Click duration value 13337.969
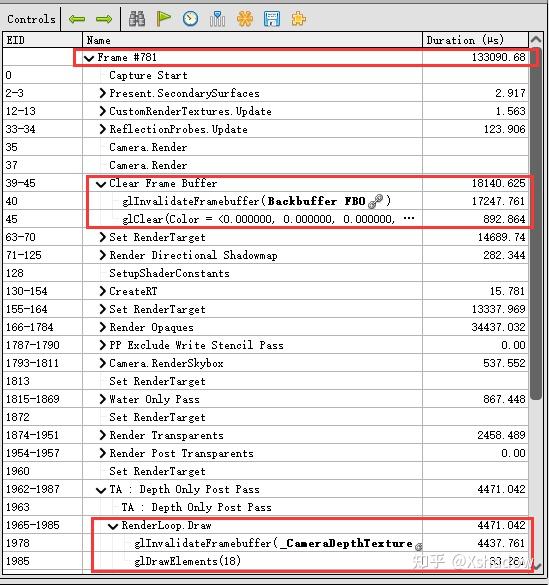The image size is (549, 585). 498,309
